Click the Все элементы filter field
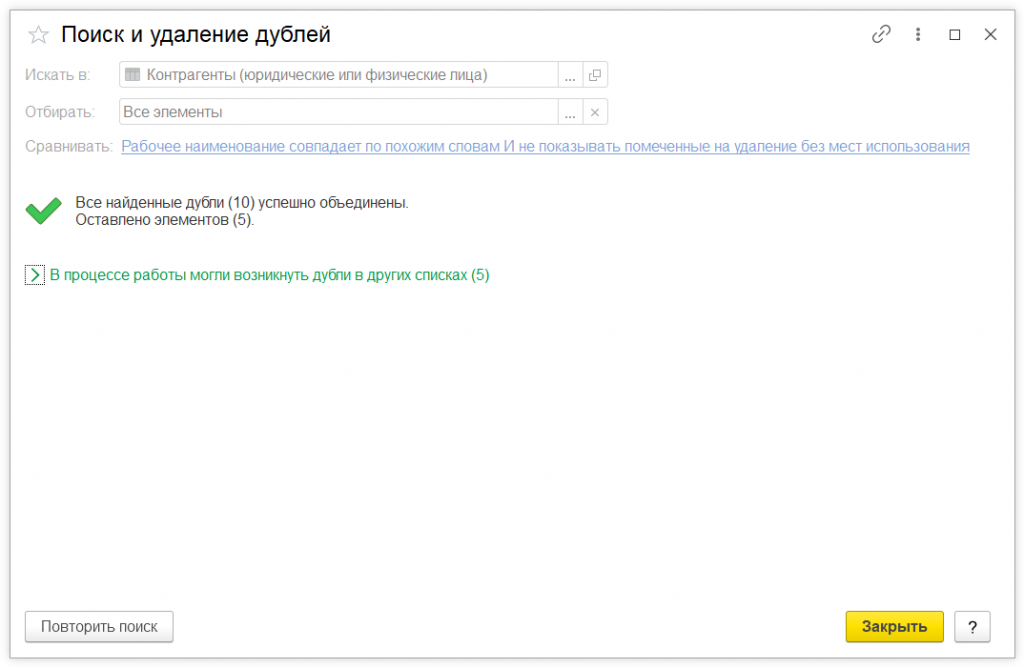This screenshot has width=1024, height=668. [x=340, y=112]
